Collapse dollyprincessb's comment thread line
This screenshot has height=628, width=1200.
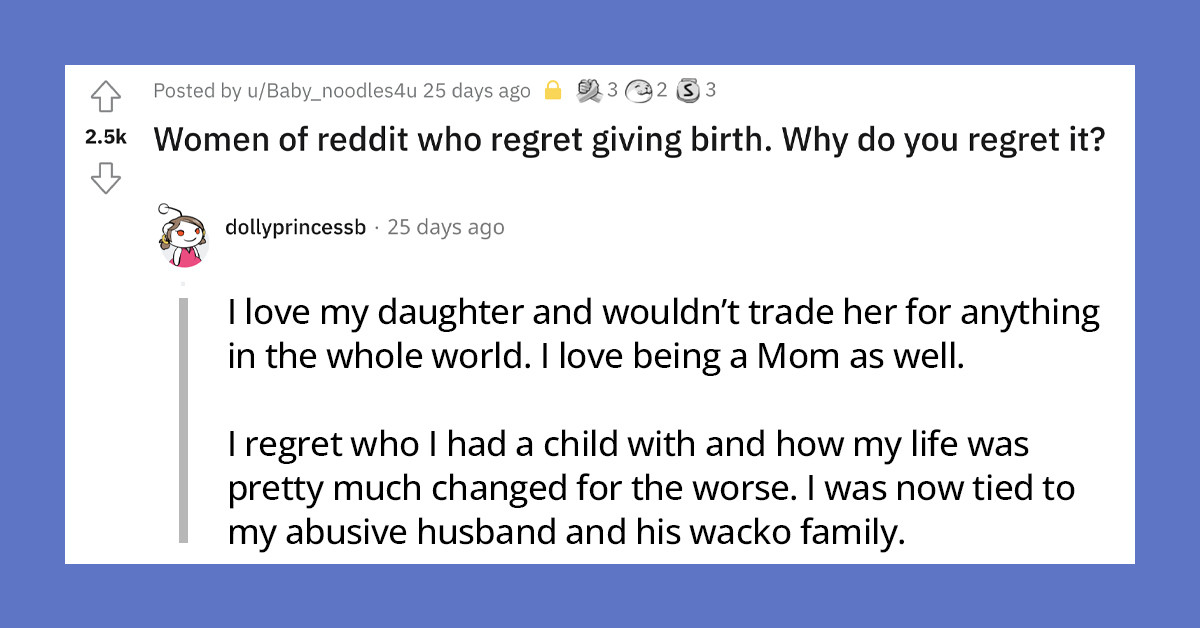click(185, 420)
